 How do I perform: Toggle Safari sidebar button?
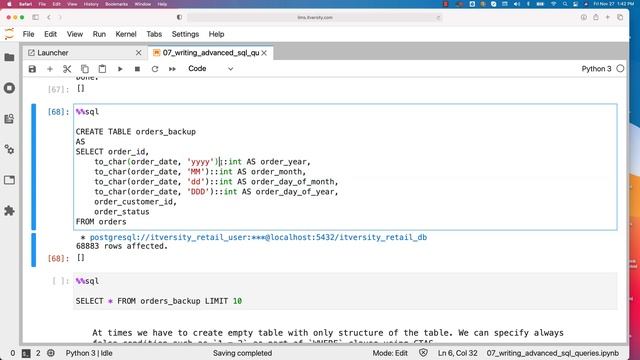(36, 17)
